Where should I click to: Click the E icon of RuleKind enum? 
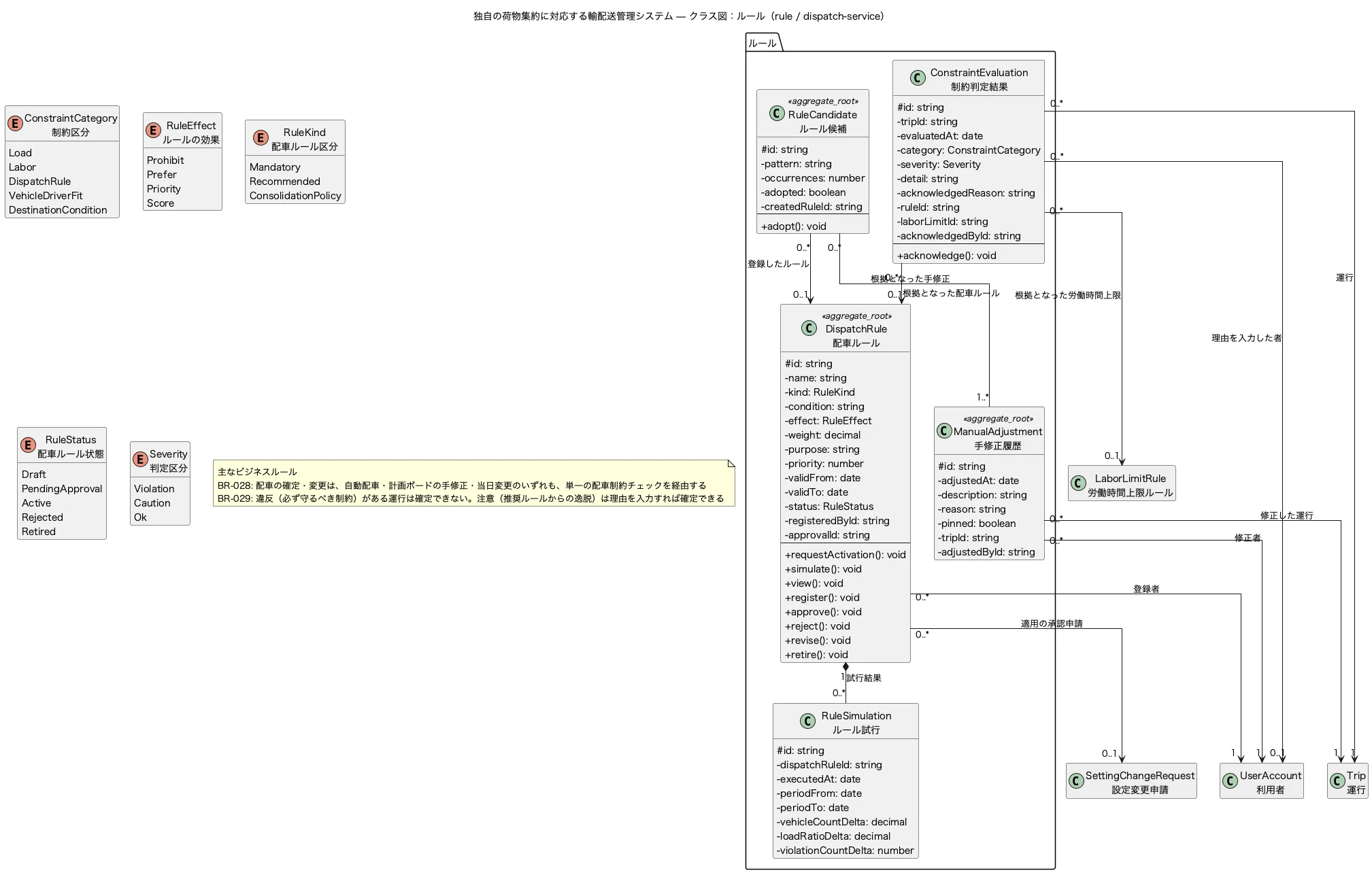pos(261,139)
